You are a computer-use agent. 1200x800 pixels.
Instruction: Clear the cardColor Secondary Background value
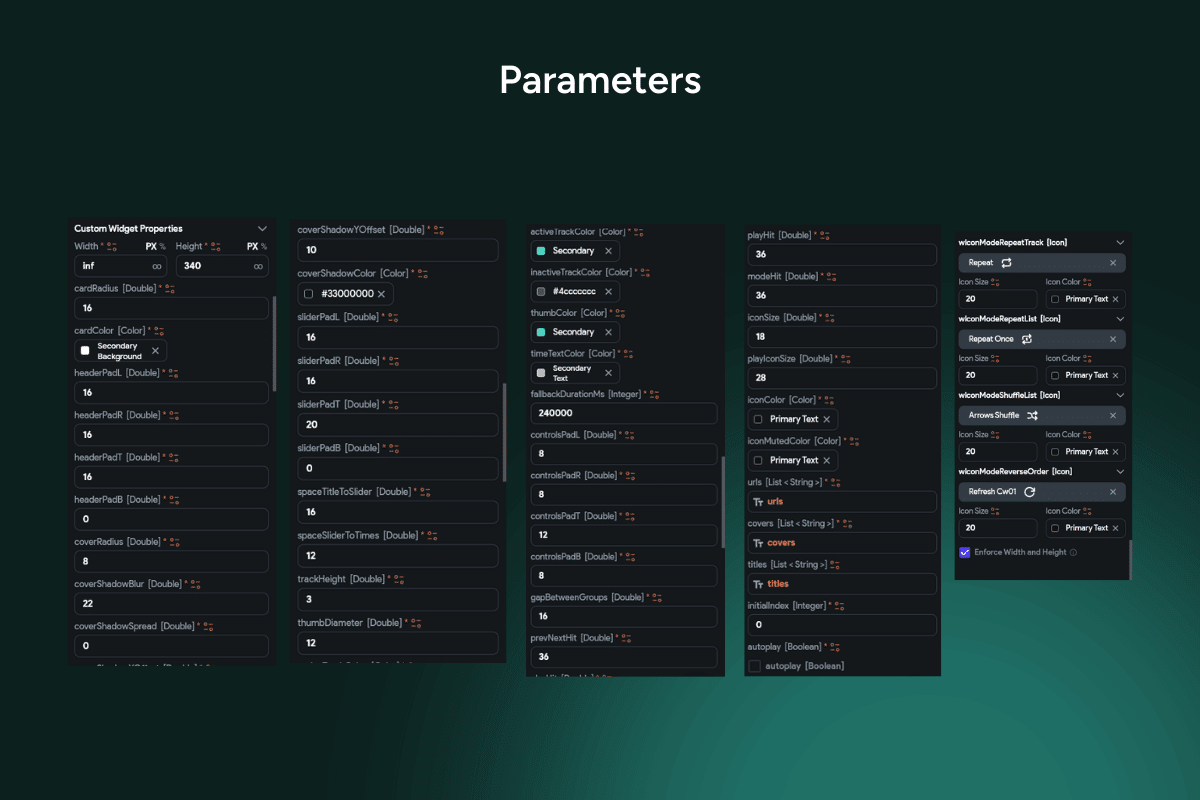(155, 351)
